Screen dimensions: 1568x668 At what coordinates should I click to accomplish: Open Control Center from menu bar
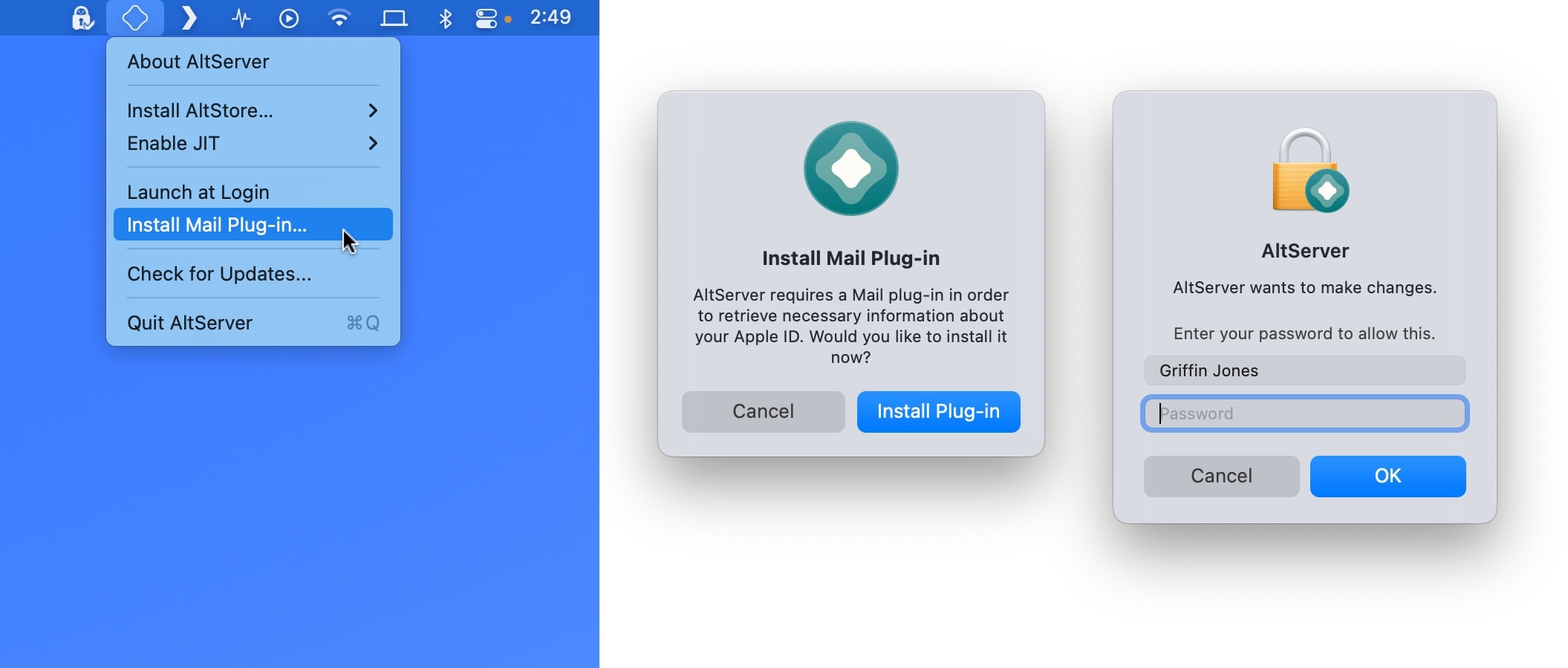tap(487, 18)
